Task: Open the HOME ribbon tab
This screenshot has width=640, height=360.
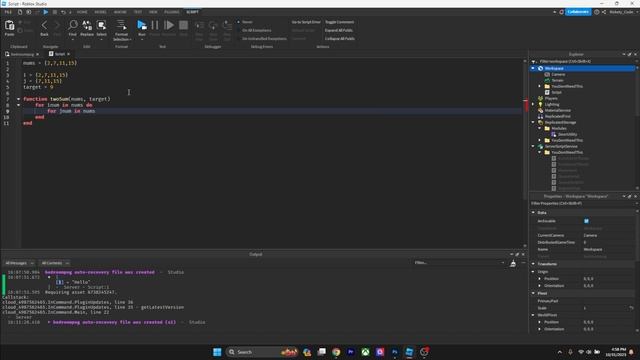Action: click(82, 12)
